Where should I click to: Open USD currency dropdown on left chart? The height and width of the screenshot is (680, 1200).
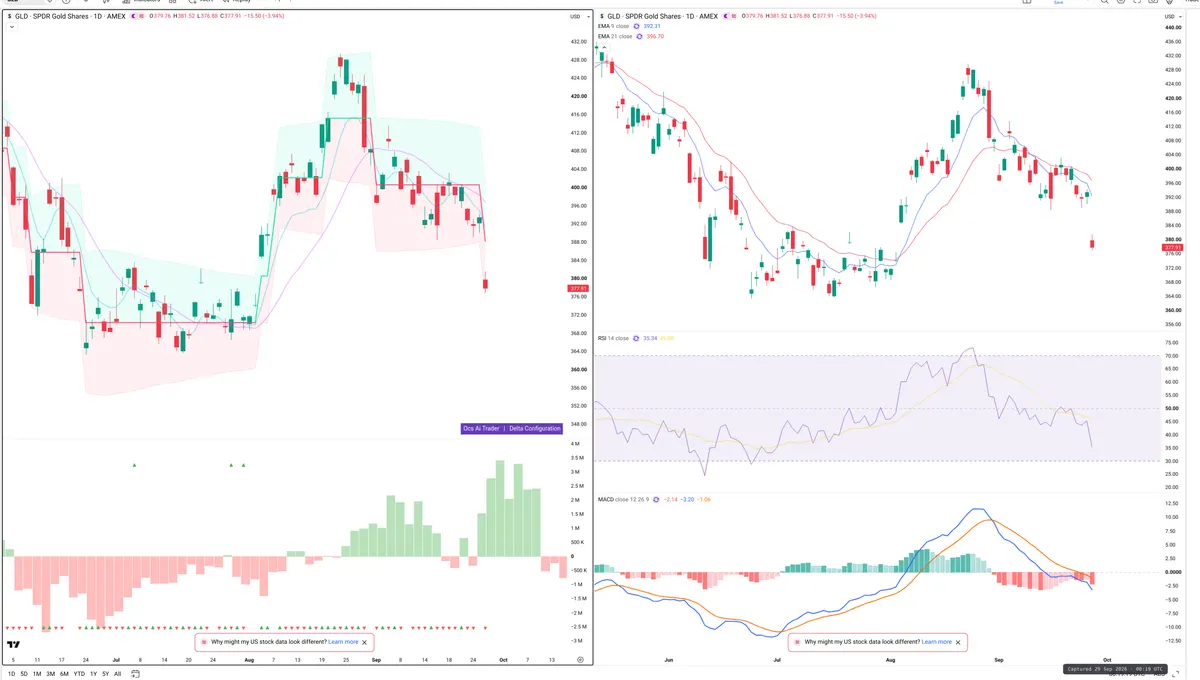[x=577, y=16]
